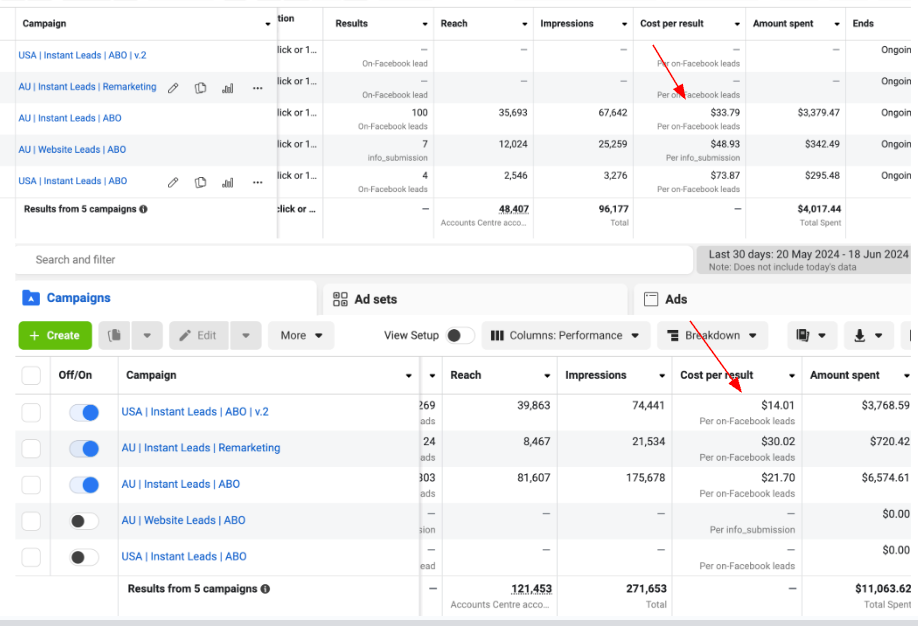Tick the checkbox for AU Instant Leads Remarketing
The width and height of the screenshot is (918, 626).
coord(31,449)
